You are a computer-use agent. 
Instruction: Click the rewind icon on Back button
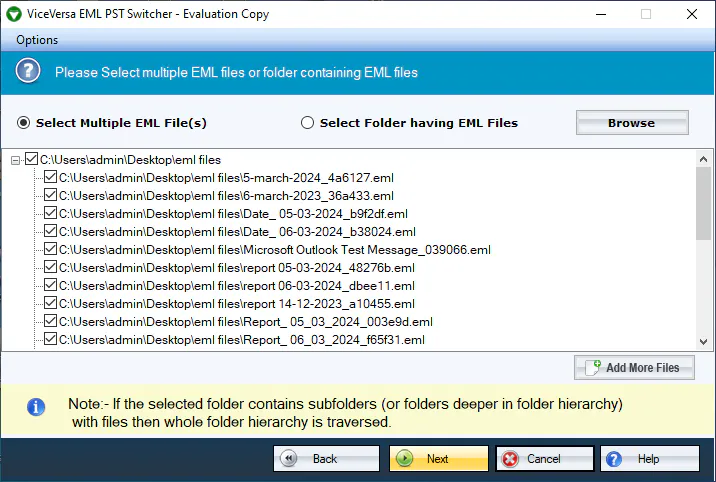(289, 458)
